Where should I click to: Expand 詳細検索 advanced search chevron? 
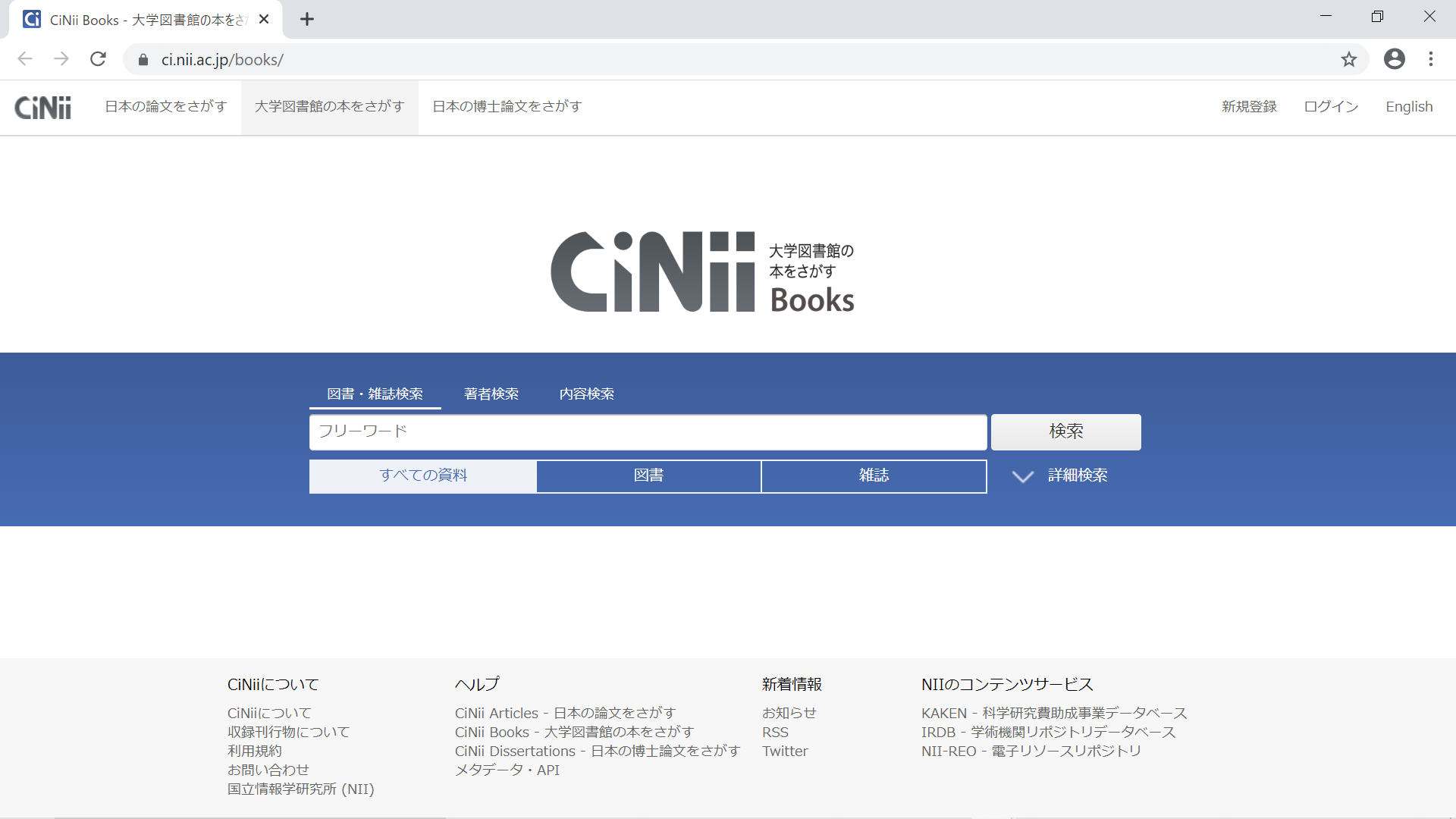[x=1023, y=476]
